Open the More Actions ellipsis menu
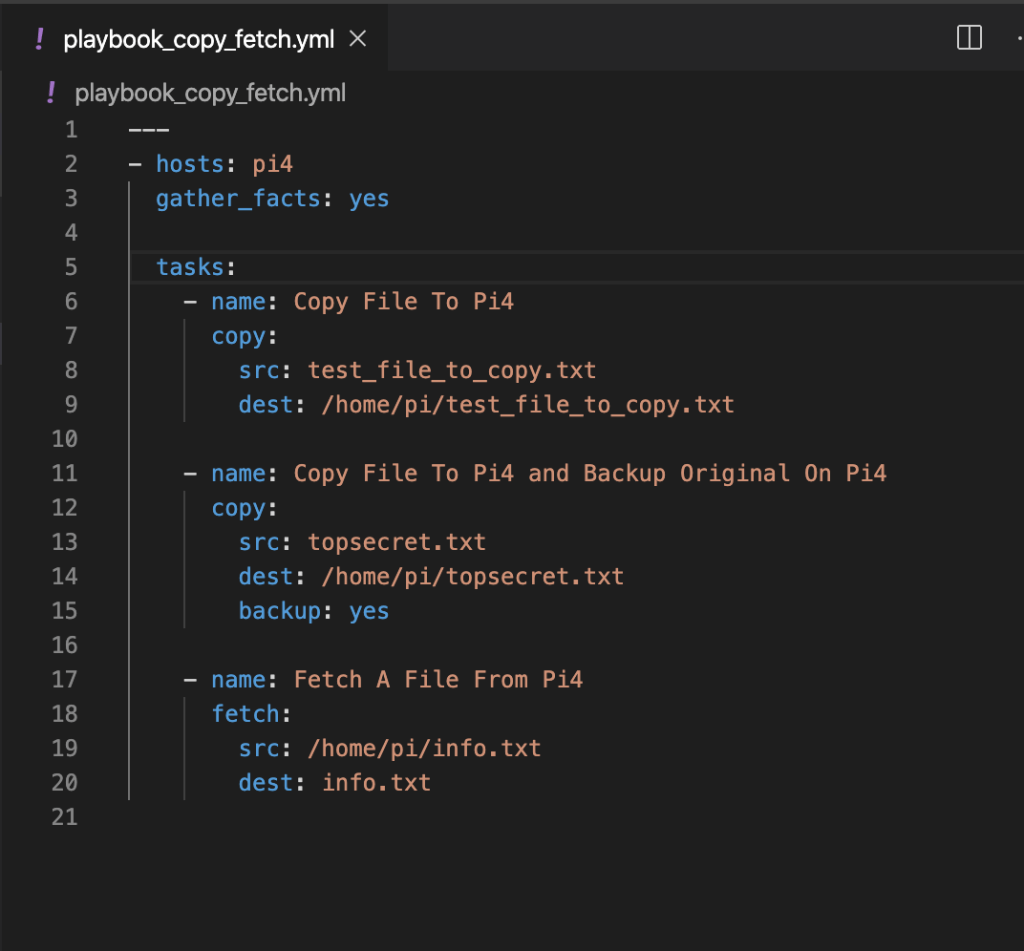This screenshot has width=1024, height=951. pos(1017,38)
